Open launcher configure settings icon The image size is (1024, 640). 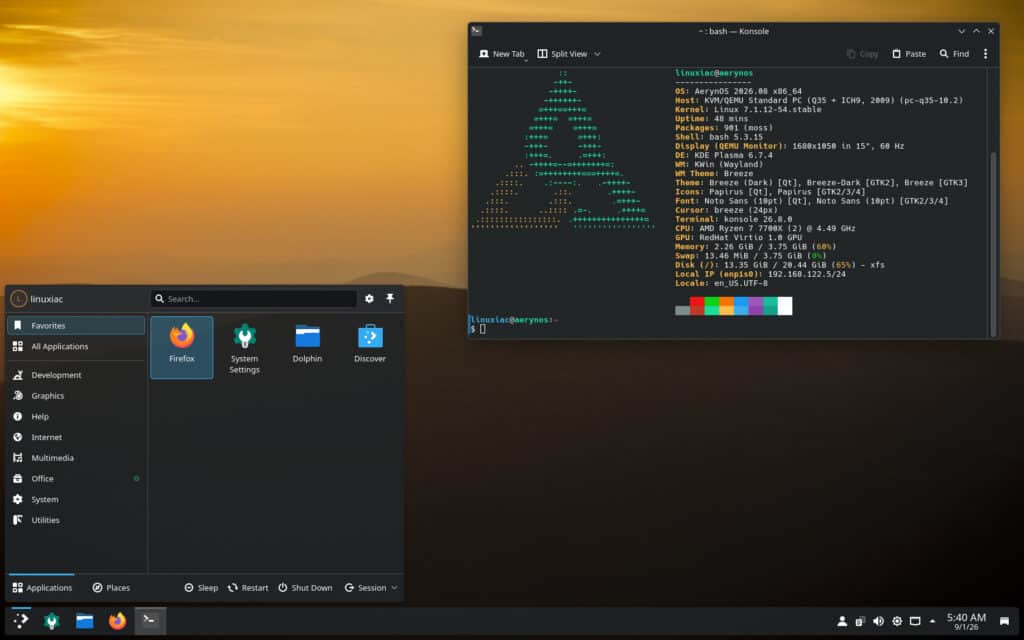tap(369, 298)
